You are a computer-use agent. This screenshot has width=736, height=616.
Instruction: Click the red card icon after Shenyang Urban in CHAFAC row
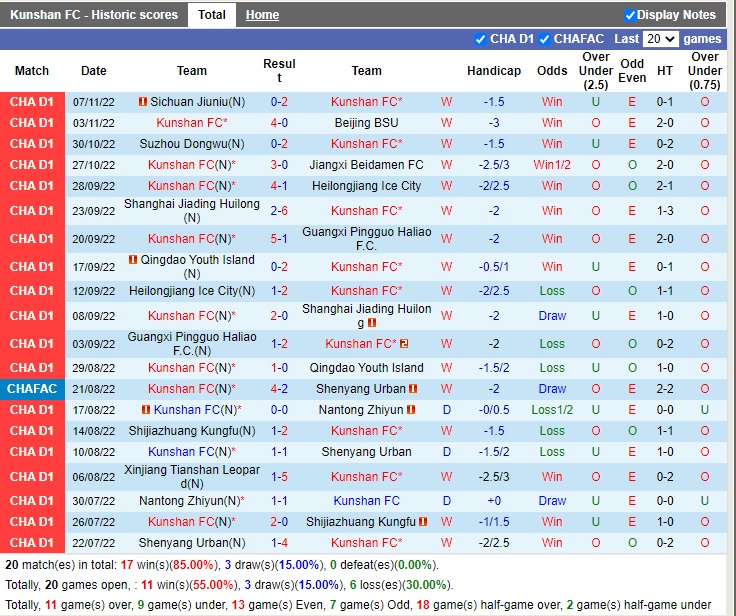pyautogui.click(x=413, y=389)
